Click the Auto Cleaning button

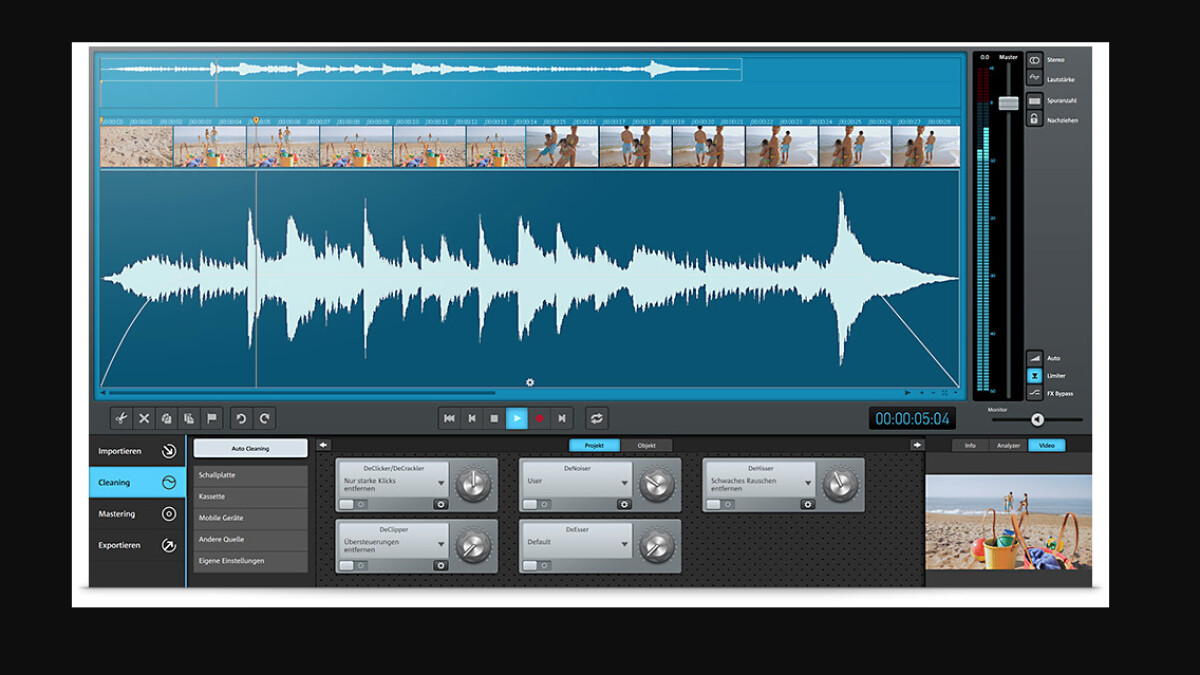pyautogui.click(x=250, y=448)
